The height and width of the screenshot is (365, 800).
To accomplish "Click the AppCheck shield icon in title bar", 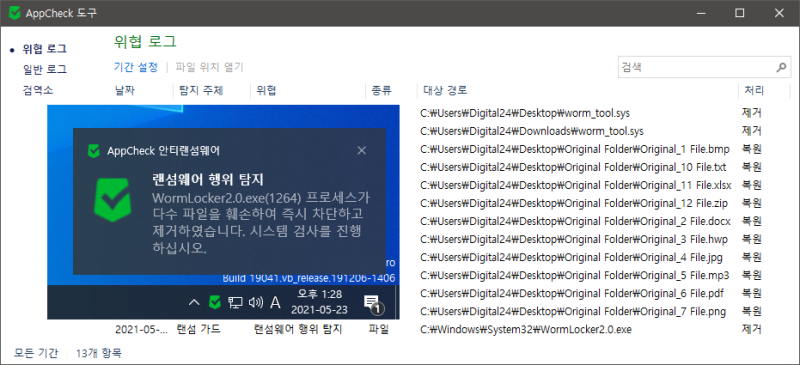I will pyautogui.click(x=15, y=13).
